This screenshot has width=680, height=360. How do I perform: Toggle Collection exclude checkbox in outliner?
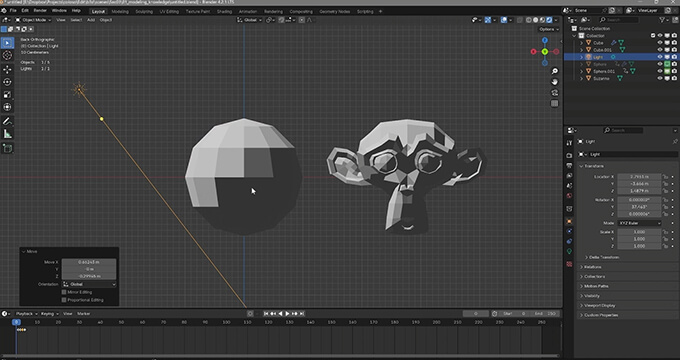(x=653, y=36)
